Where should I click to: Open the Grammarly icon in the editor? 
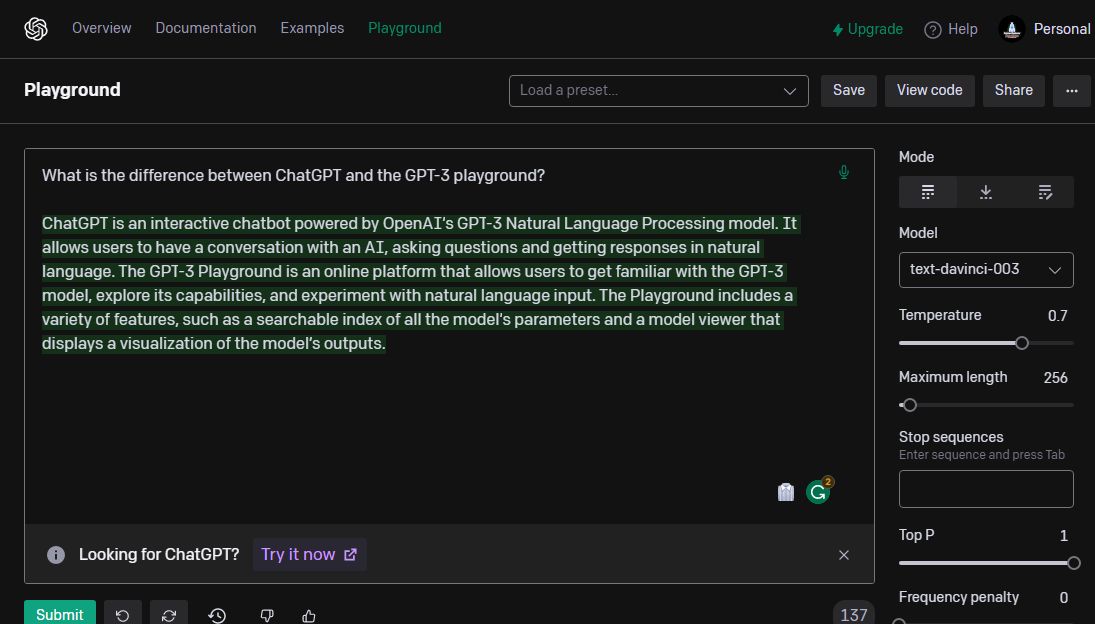pyautogui.click(x=818, y=491)
